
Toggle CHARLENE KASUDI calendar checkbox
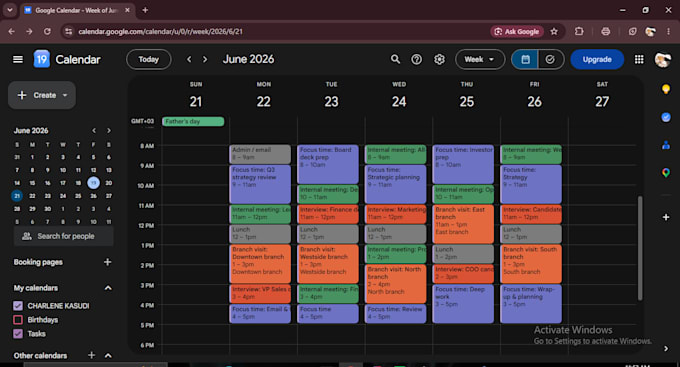(x=18, y=306)
